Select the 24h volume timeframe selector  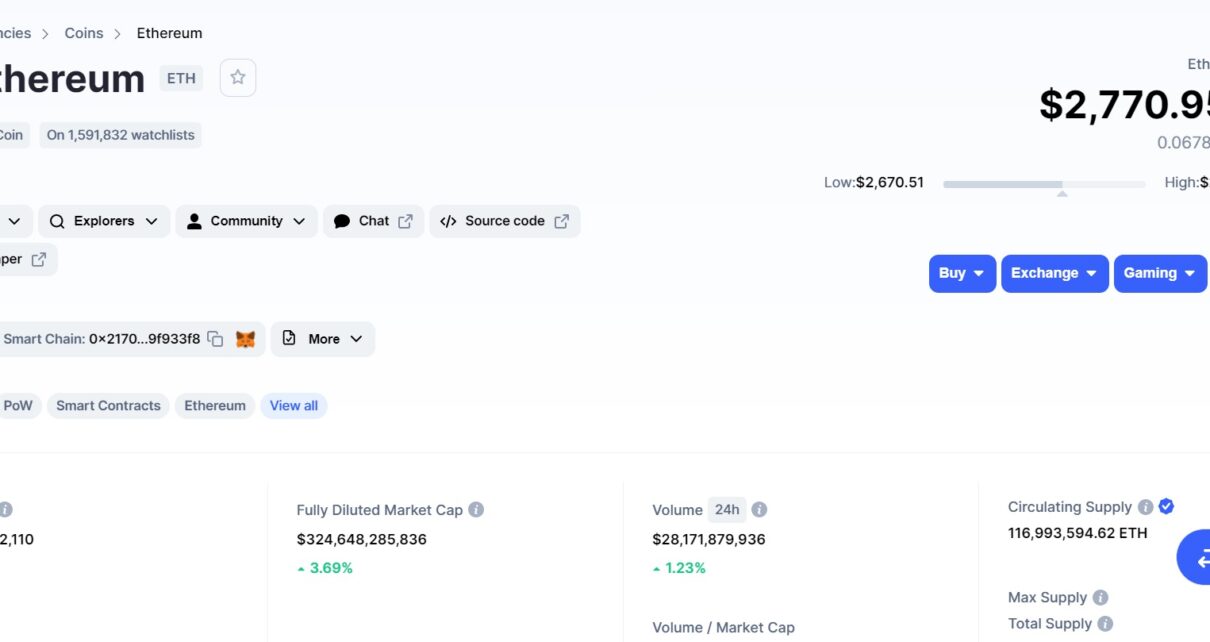click(x=727, y=510)
